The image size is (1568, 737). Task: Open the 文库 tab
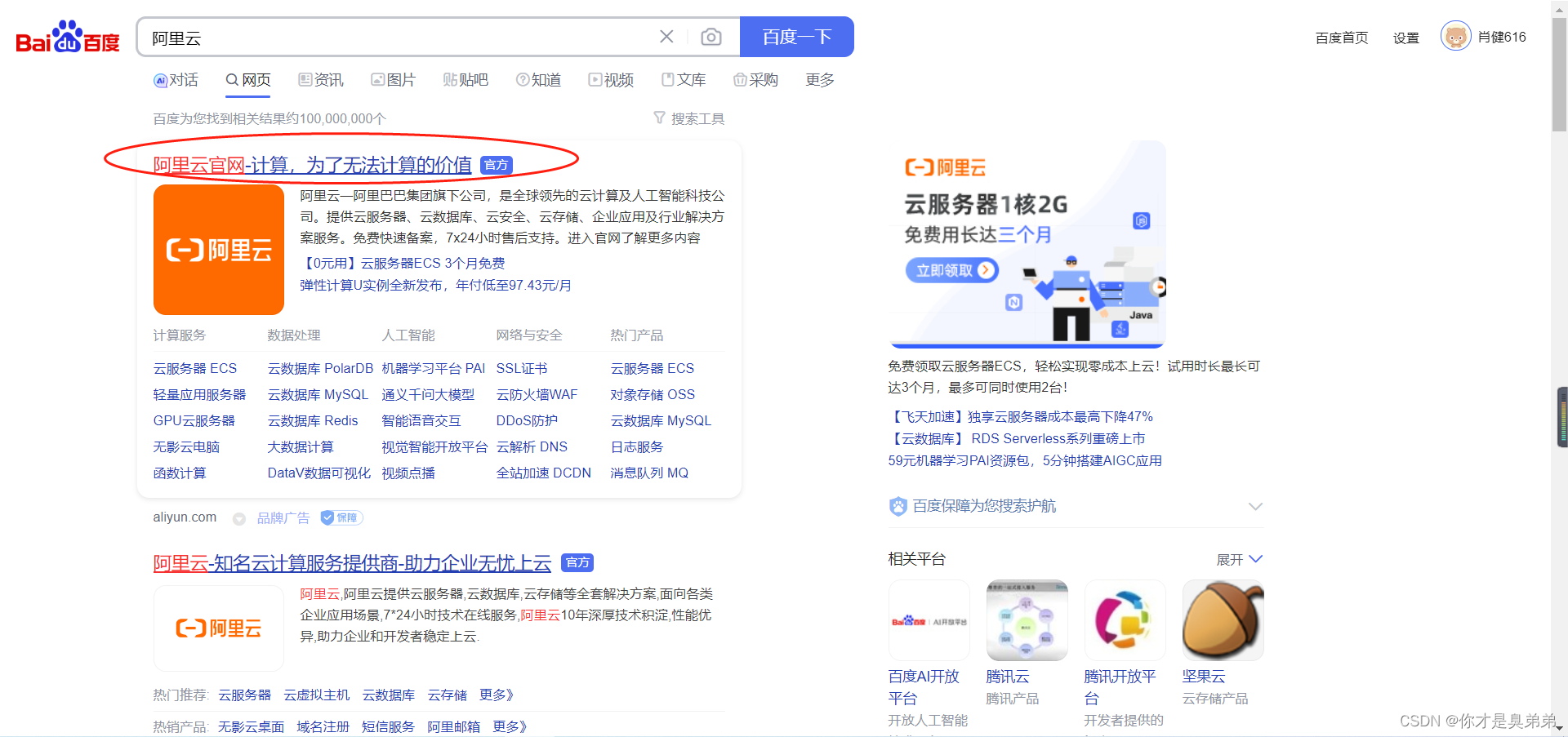(684, 80)
